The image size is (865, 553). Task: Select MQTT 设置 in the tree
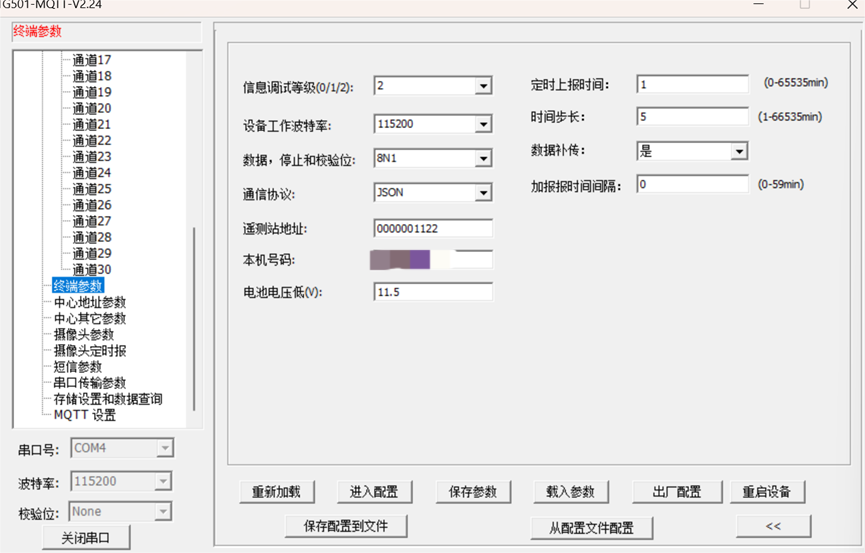tap(84, 415)
